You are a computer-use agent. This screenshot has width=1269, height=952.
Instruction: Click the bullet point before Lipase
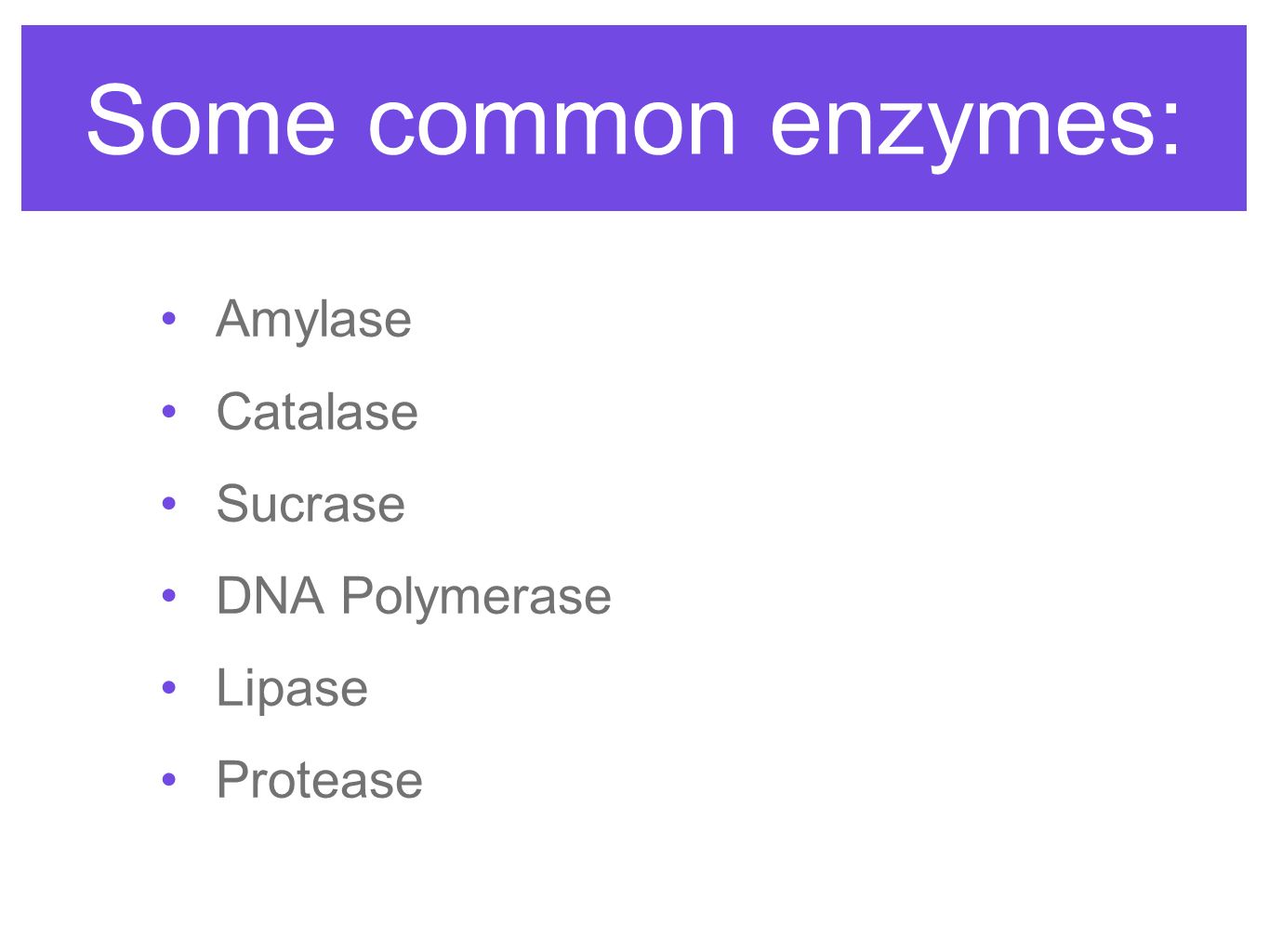[x=168, y=687]
